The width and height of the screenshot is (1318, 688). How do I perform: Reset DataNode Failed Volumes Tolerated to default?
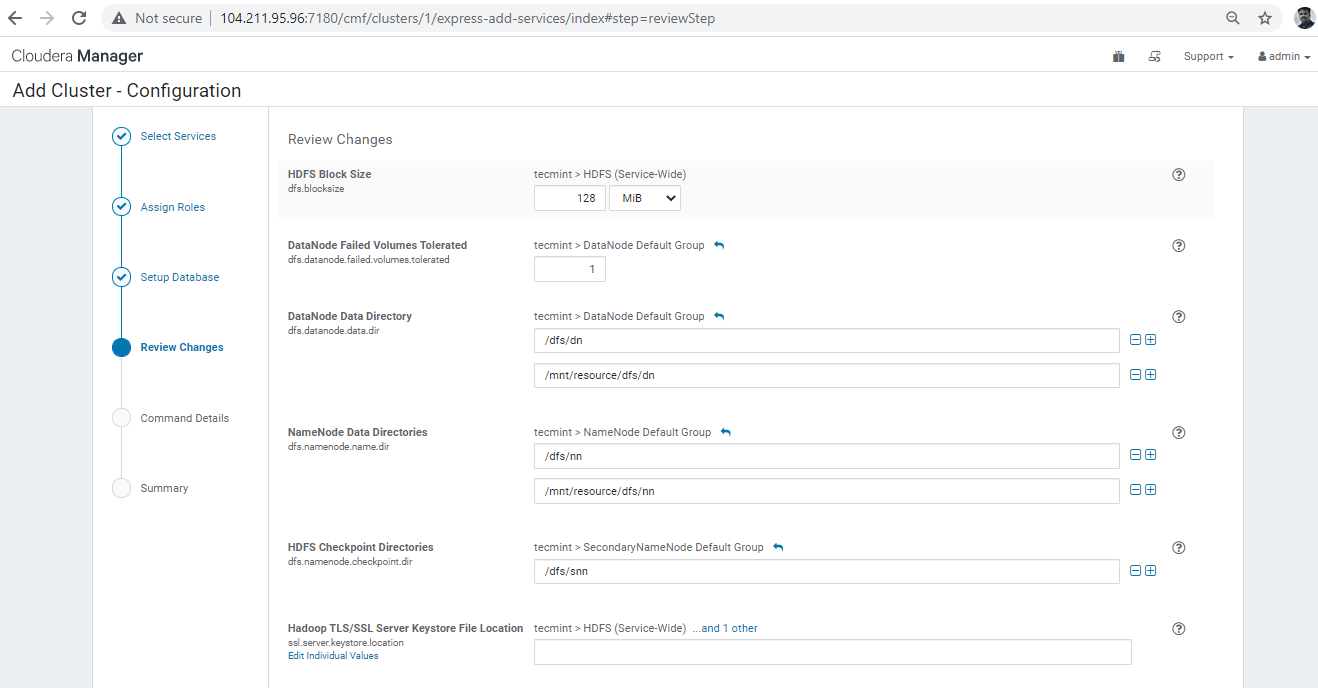coord(719,245)
